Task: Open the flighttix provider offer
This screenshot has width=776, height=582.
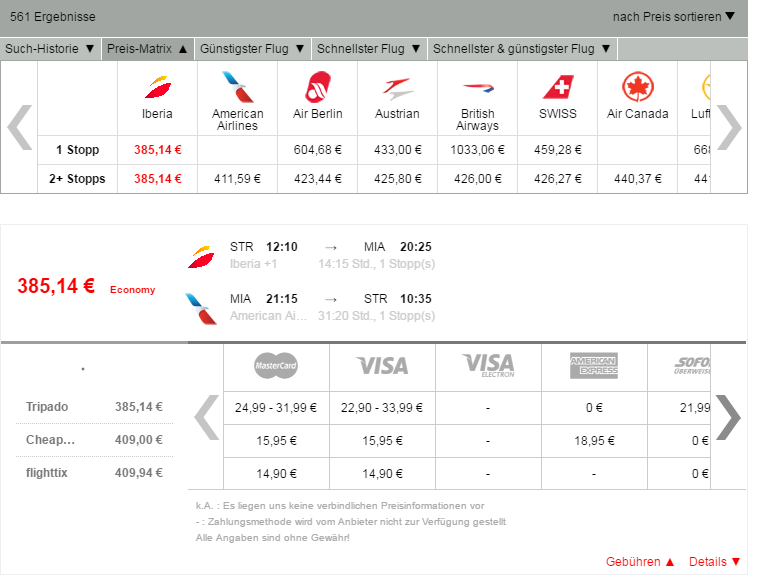Action: click(94, 473)
